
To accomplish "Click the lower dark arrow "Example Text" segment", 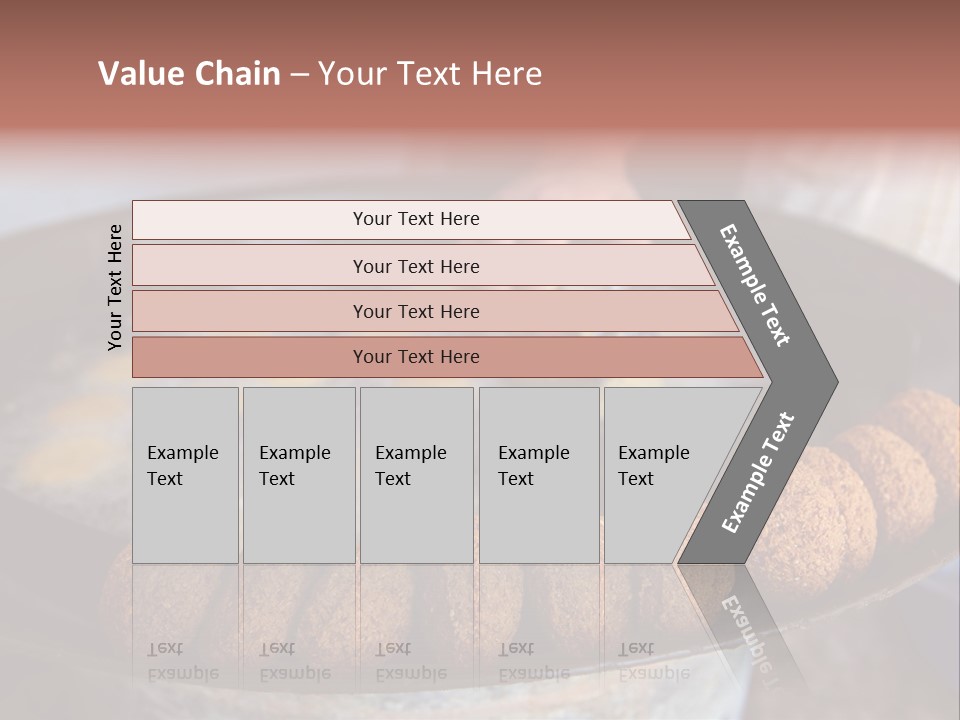I will click(758, 473).
